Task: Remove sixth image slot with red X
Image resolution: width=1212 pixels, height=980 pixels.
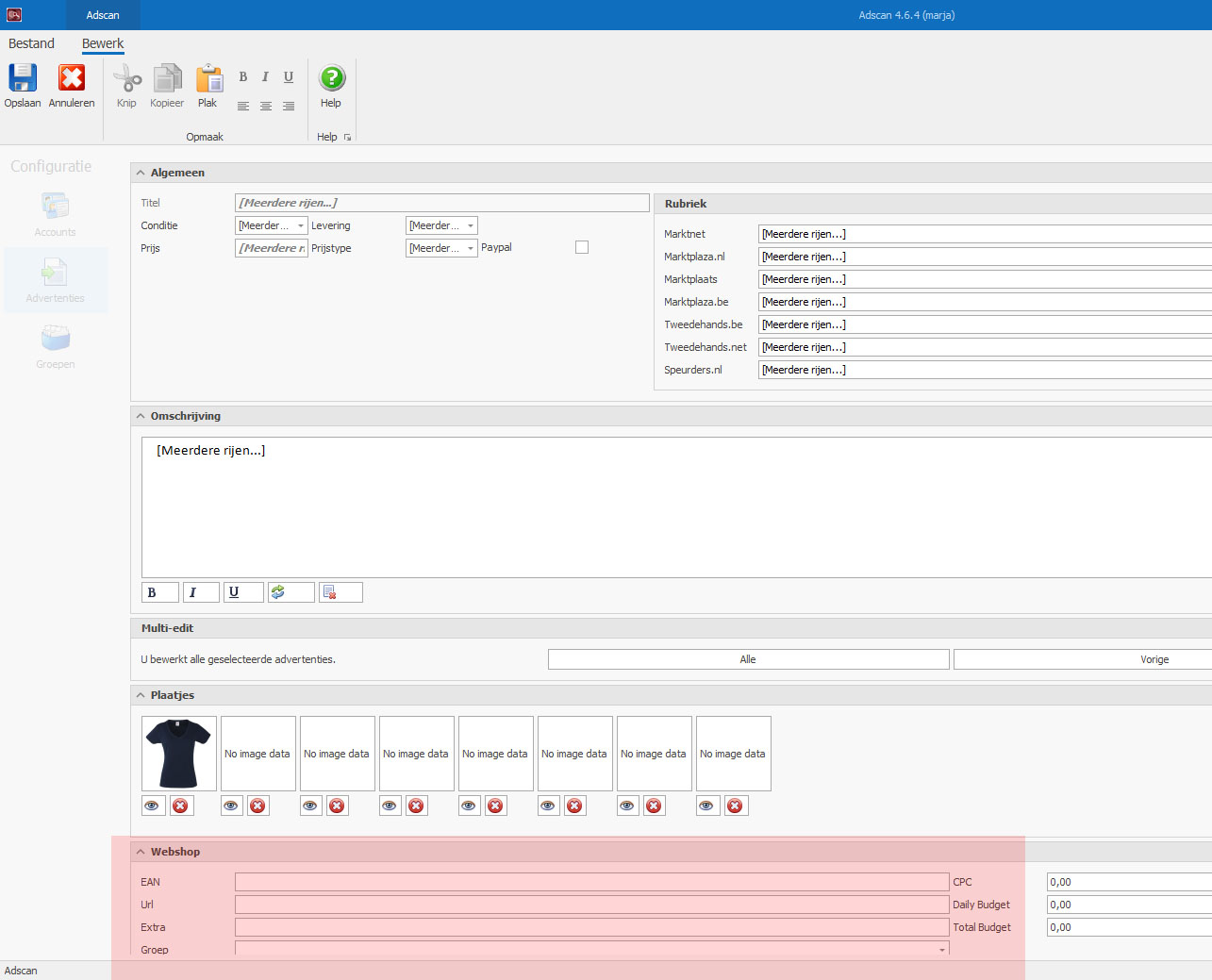Action: [x=575, y=806]
